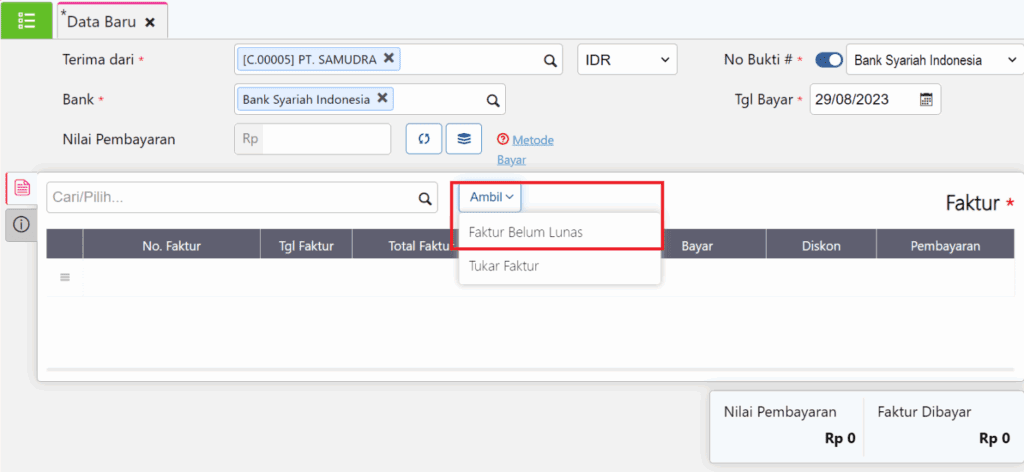Screen dimensions: 1024x472
Task: Open the IDR currency dropdown
Action: pyautogui.click(x=627, y=60)
